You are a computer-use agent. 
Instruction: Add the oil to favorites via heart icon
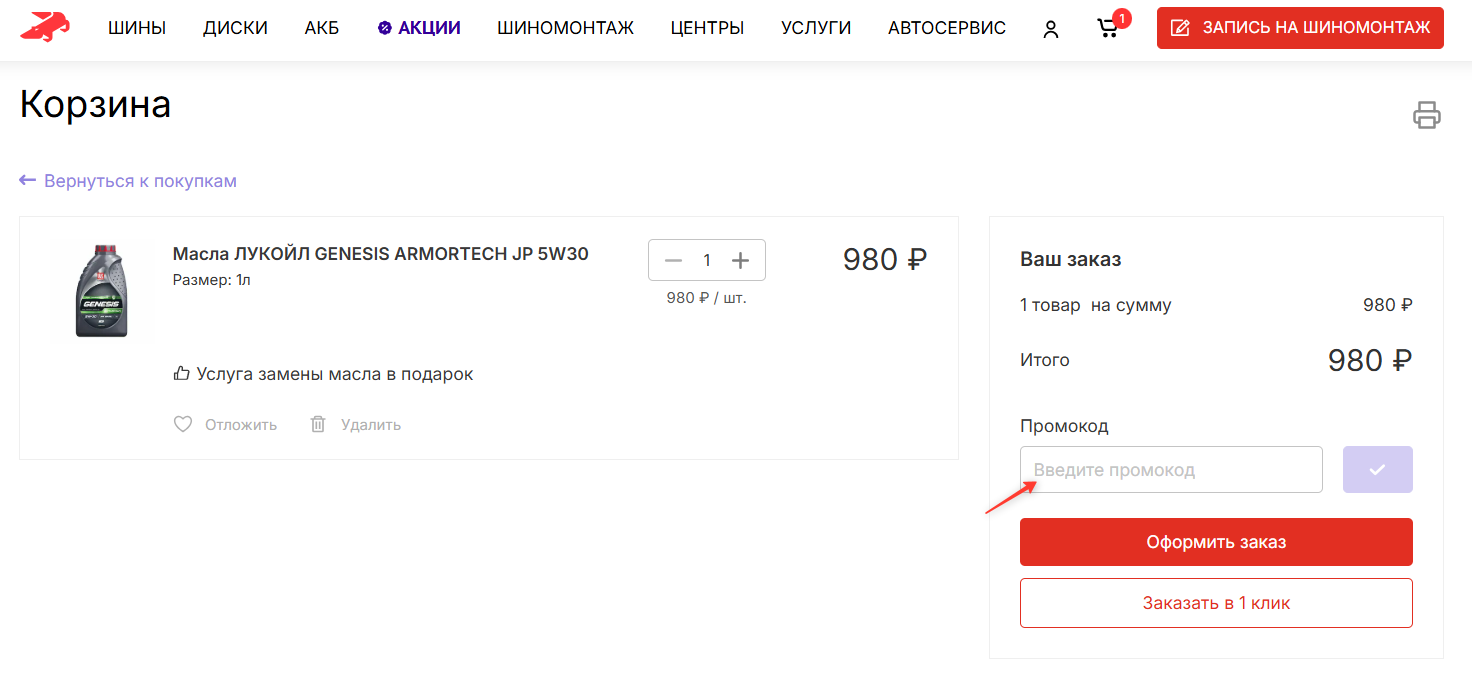183,424
